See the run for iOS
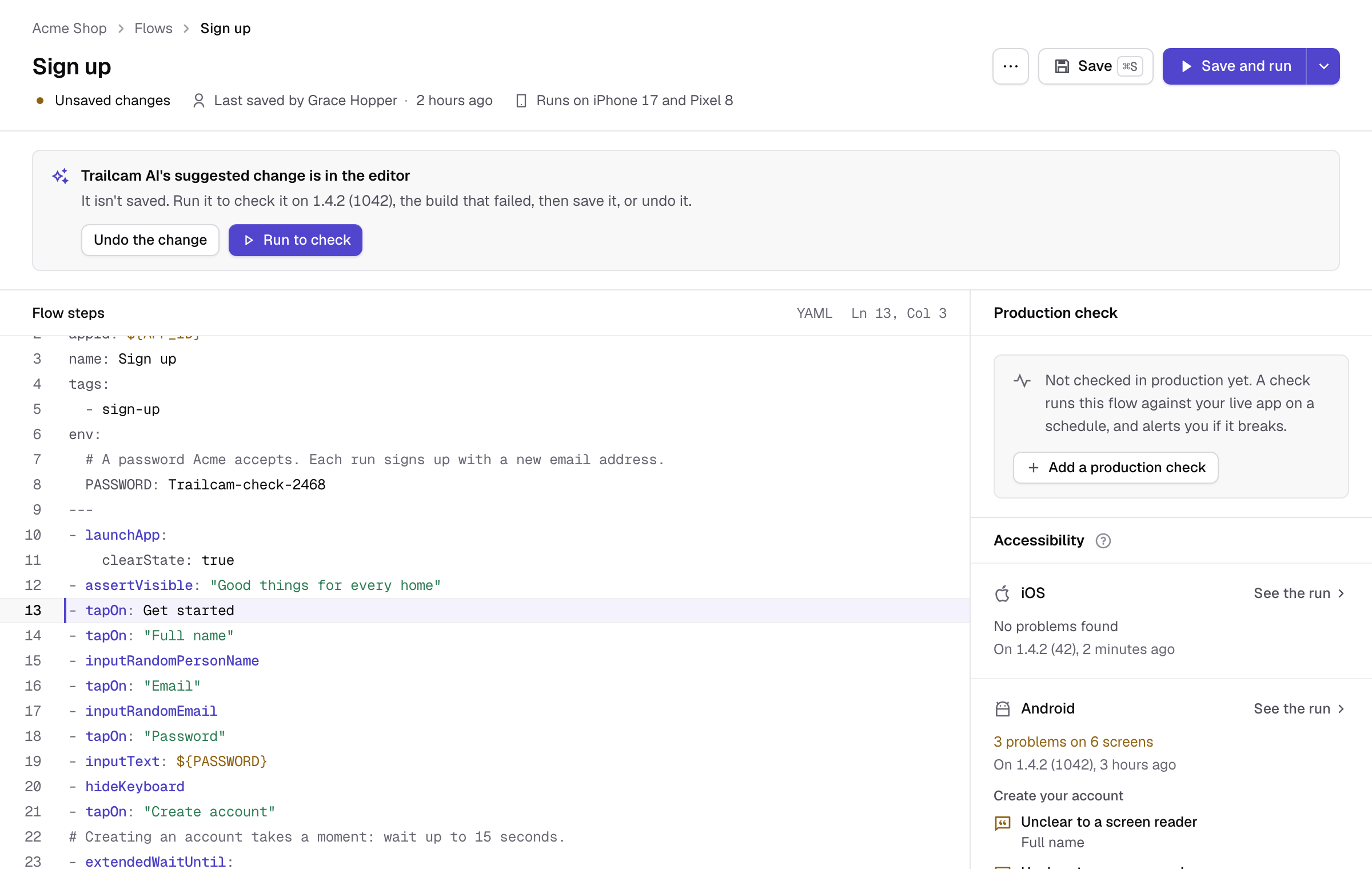 tap(1299, 593)
